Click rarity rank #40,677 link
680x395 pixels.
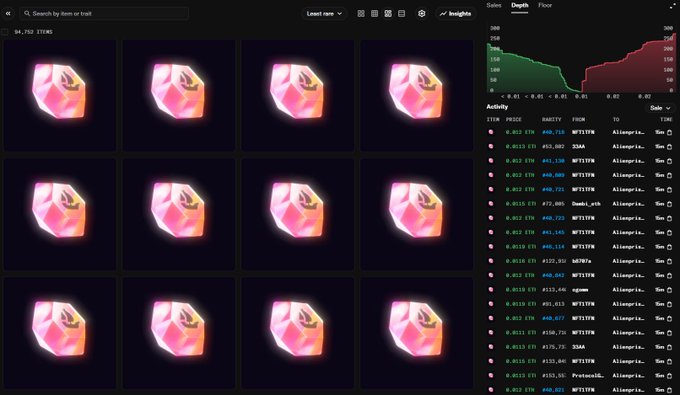click(553, 318)
